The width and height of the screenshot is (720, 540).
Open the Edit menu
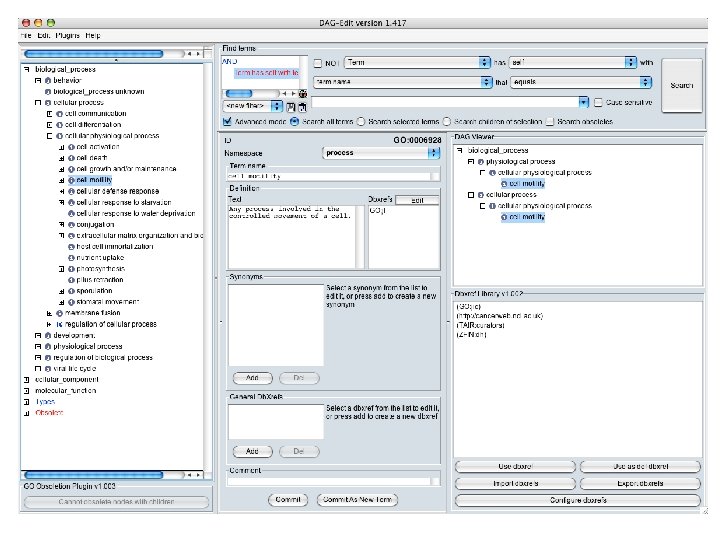click(44, 35)
